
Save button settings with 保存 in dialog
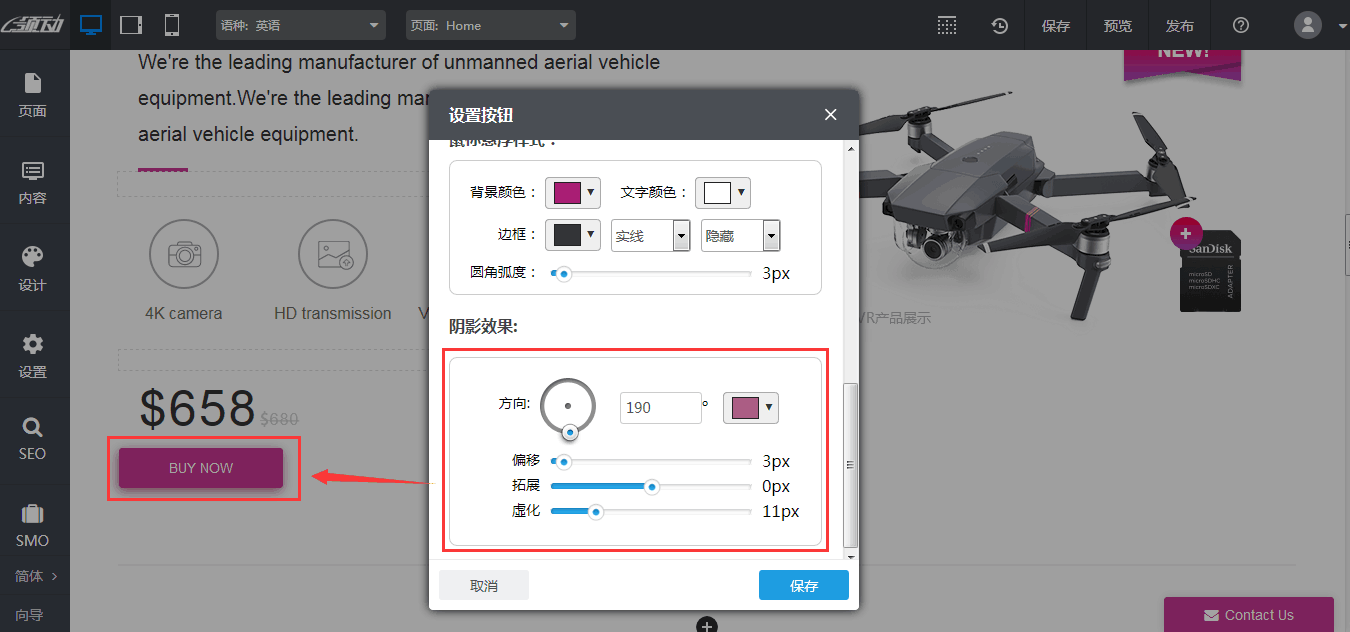tap(803, 584)
